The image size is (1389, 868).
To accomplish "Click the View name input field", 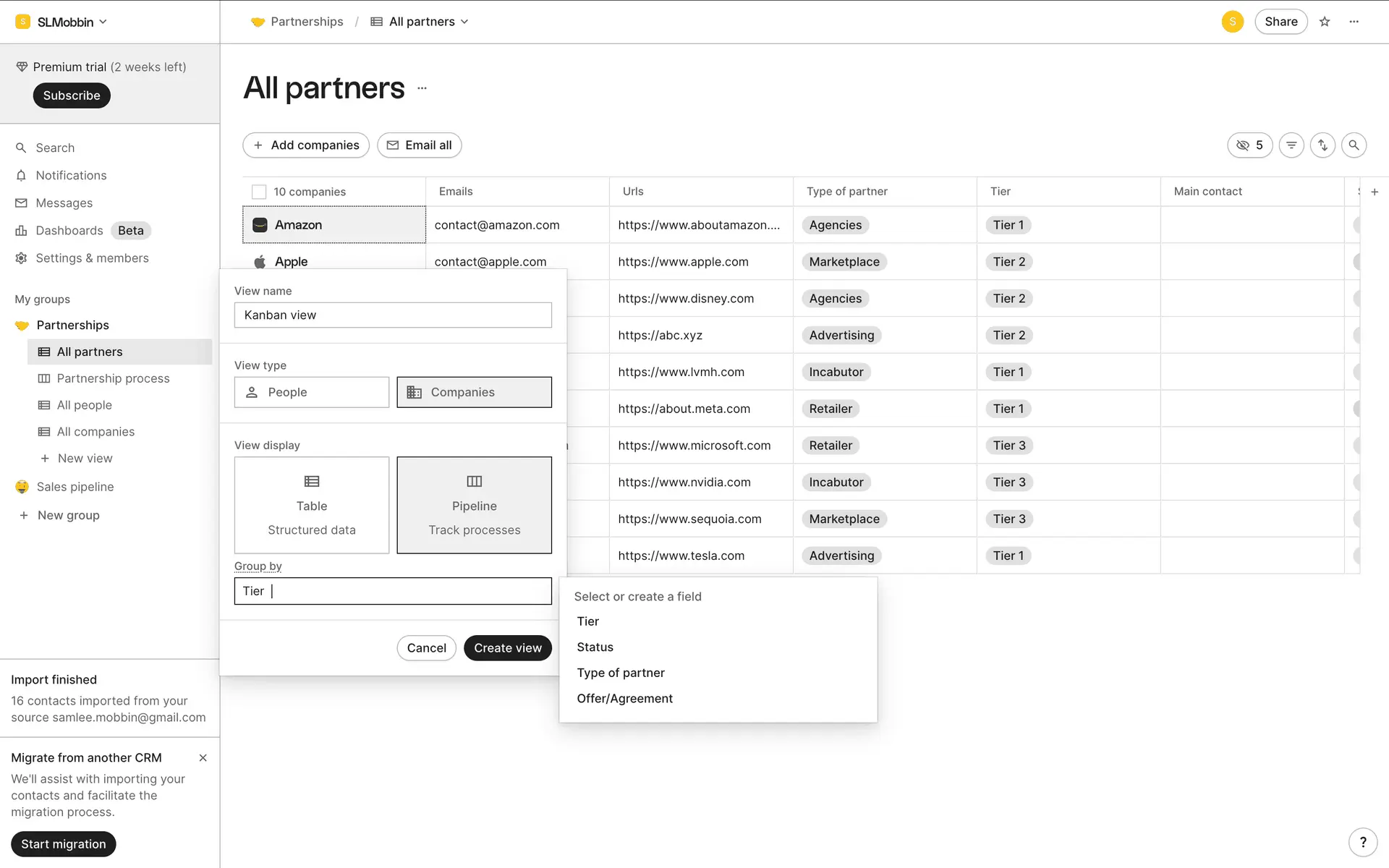I will click(x=393, y=315).
